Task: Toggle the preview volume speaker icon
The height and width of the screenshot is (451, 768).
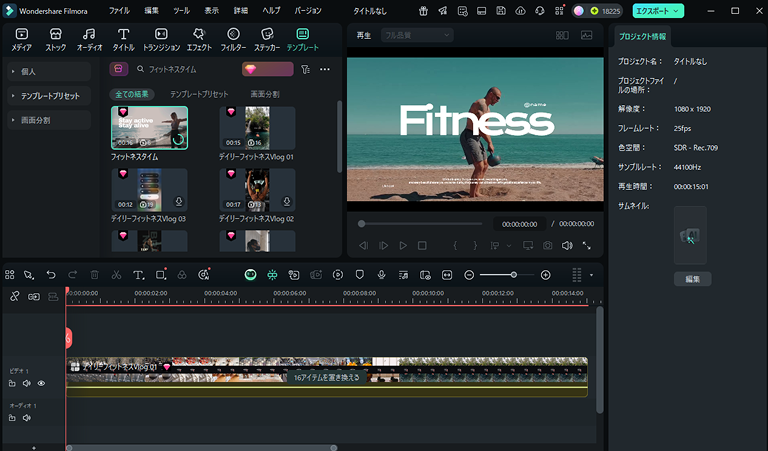Action: click(x=567, y=246)
